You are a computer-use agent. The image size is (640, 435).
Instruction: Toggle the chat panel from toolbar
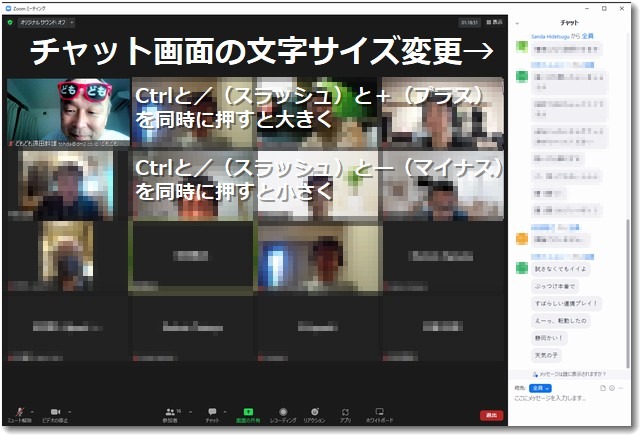212,415
